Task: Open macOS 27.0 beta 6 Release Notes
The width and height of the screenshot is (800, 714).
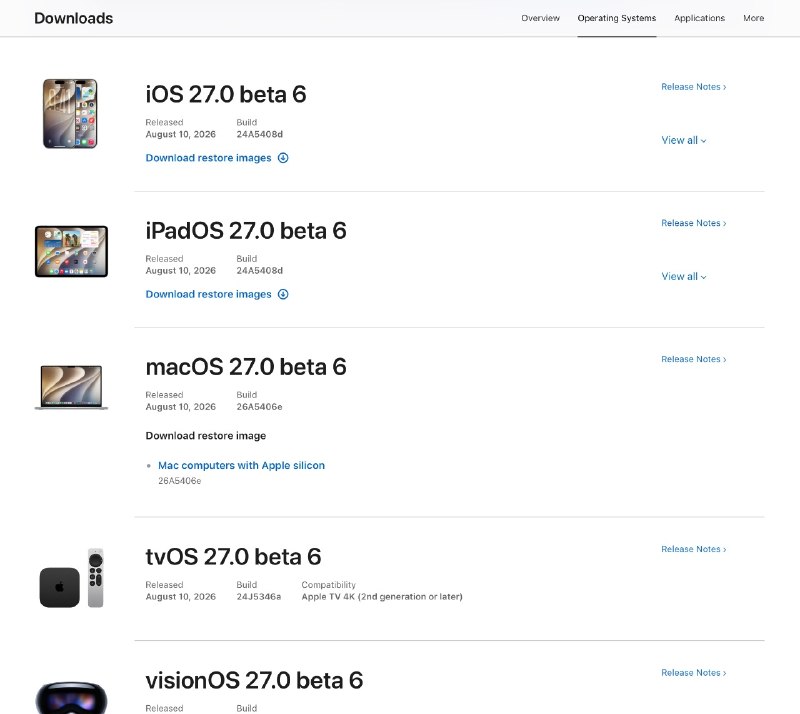Action: pos(693,359)
